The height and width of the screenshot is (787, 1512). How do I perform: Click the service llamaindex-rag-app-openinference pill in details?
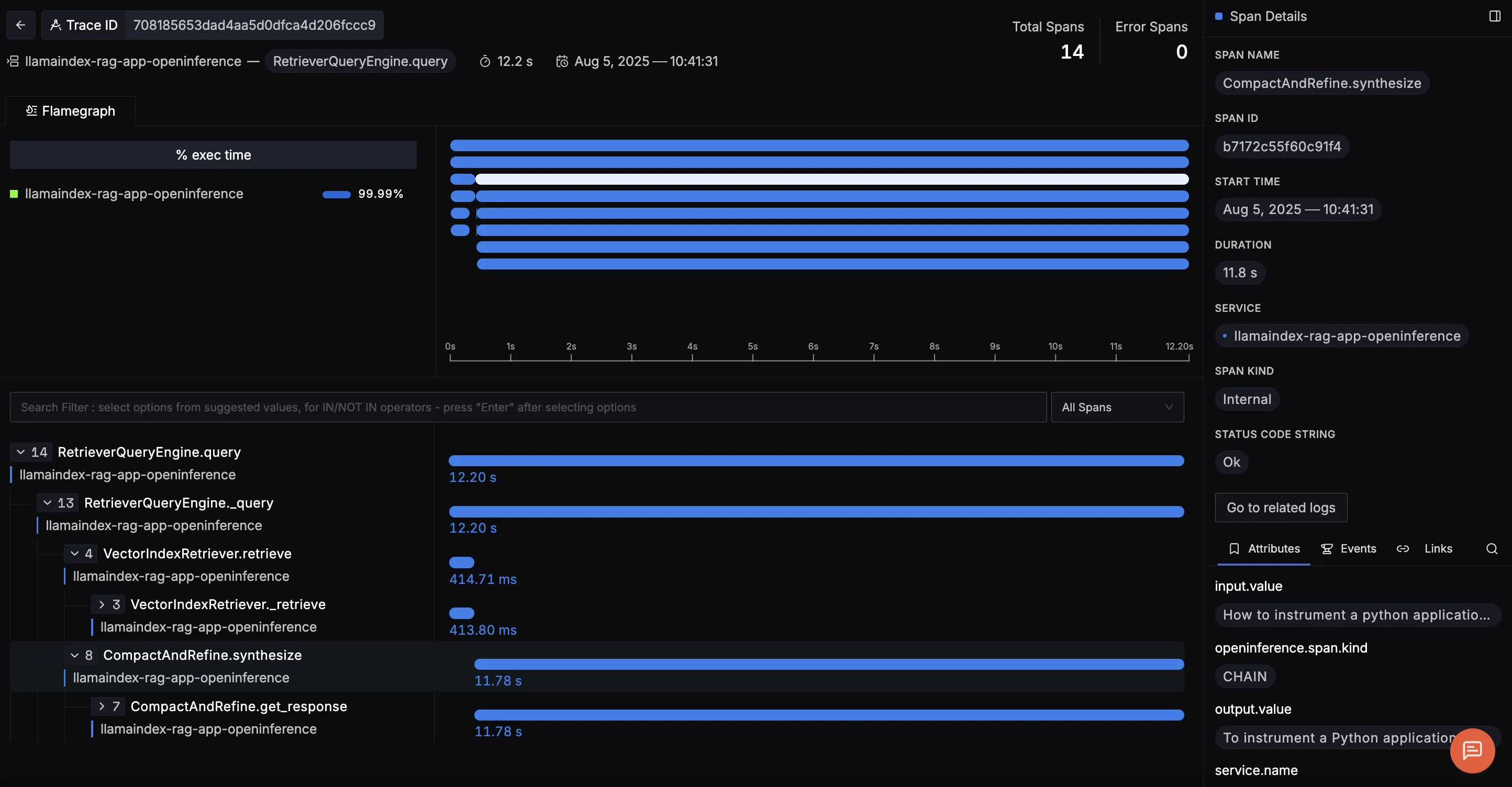click(x=1341, y=336)
